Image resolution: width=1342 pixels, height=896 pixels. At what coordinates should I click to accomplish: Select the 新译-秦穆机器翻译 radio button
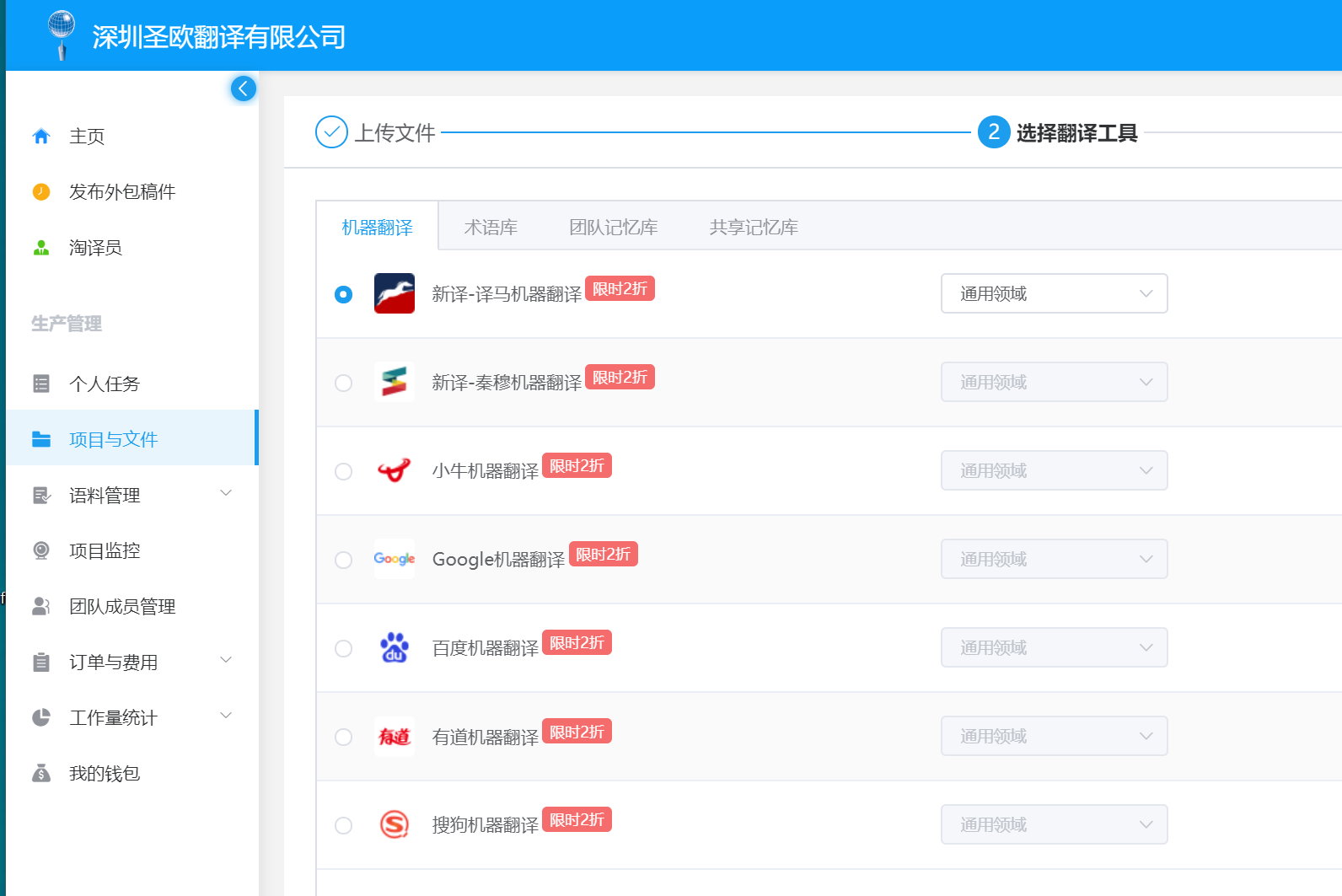tap(343, 383)
